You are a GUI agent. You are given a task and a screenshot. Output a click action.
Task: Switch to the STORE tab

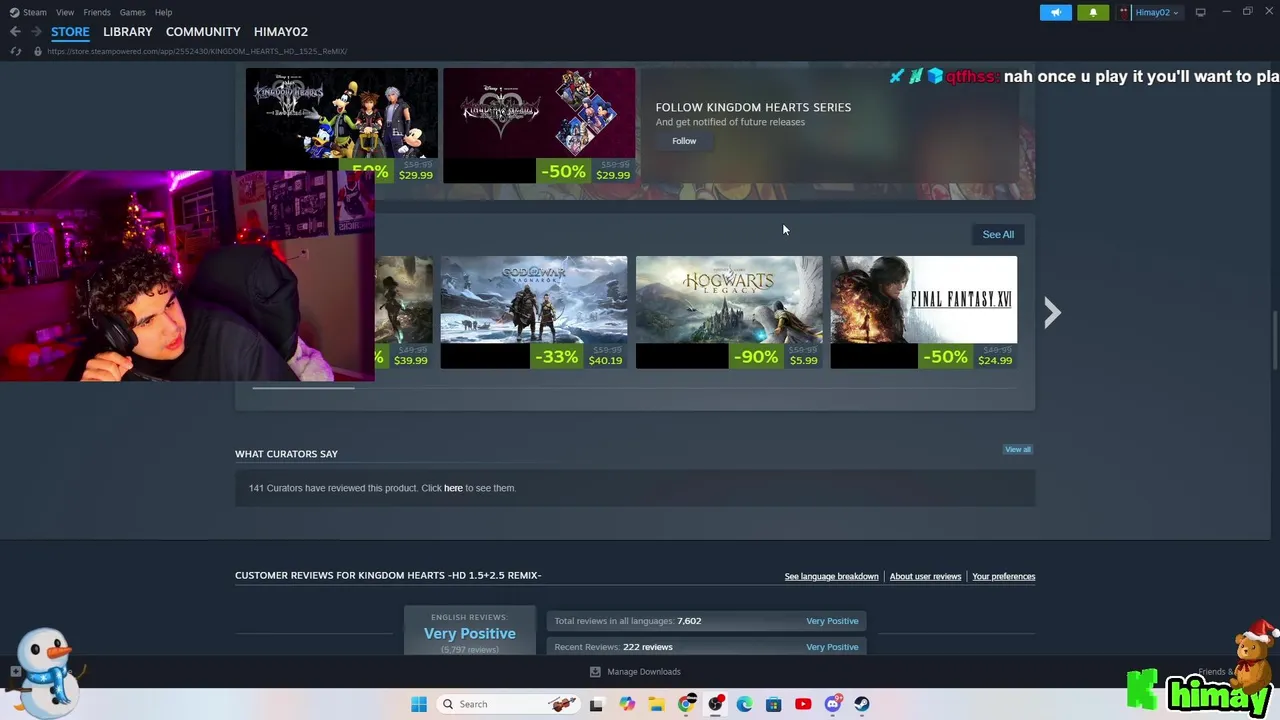pos(70,32)
